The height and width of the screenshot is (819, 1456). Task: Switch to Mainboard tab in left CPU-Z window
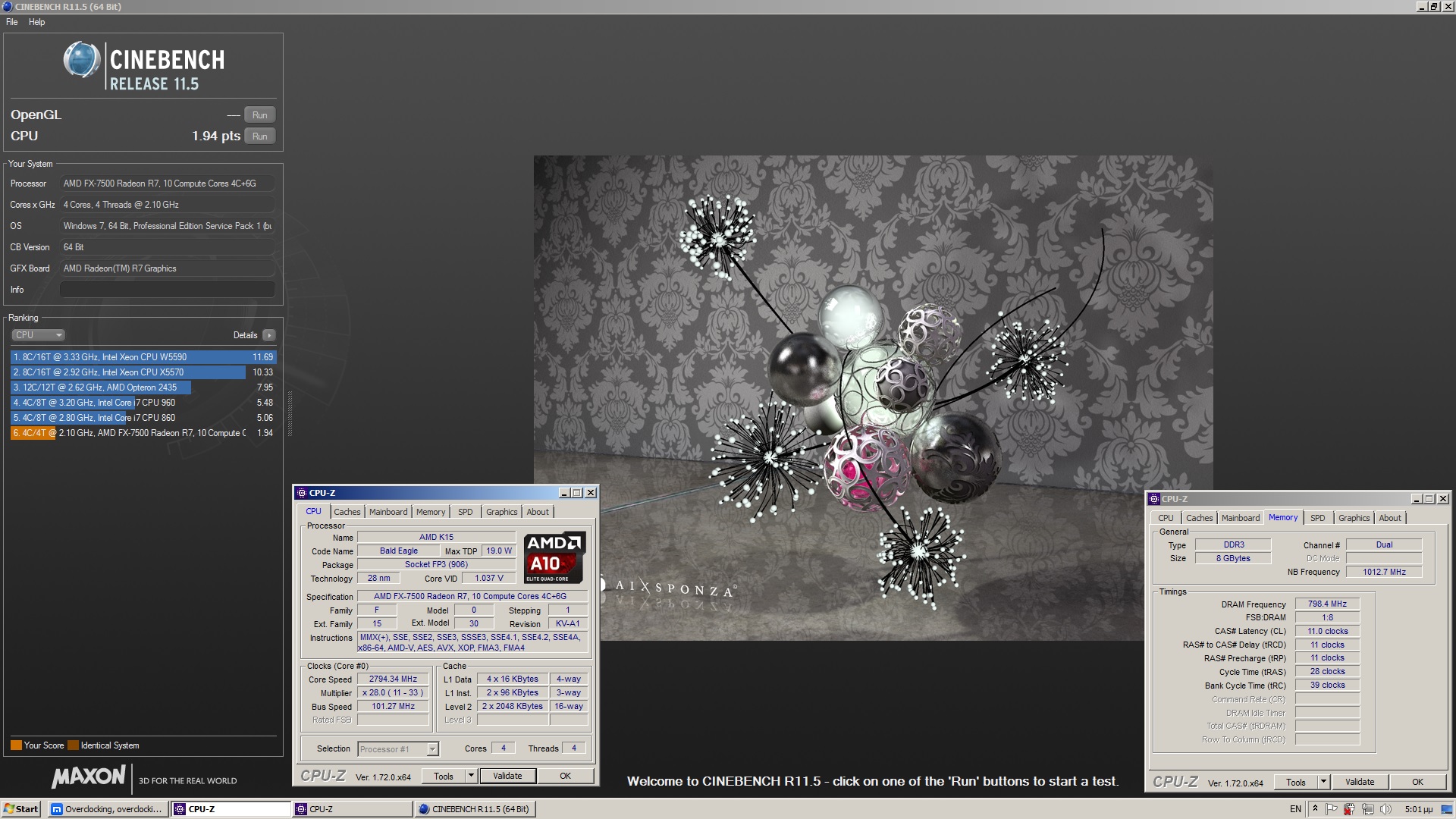coord(388,512)
